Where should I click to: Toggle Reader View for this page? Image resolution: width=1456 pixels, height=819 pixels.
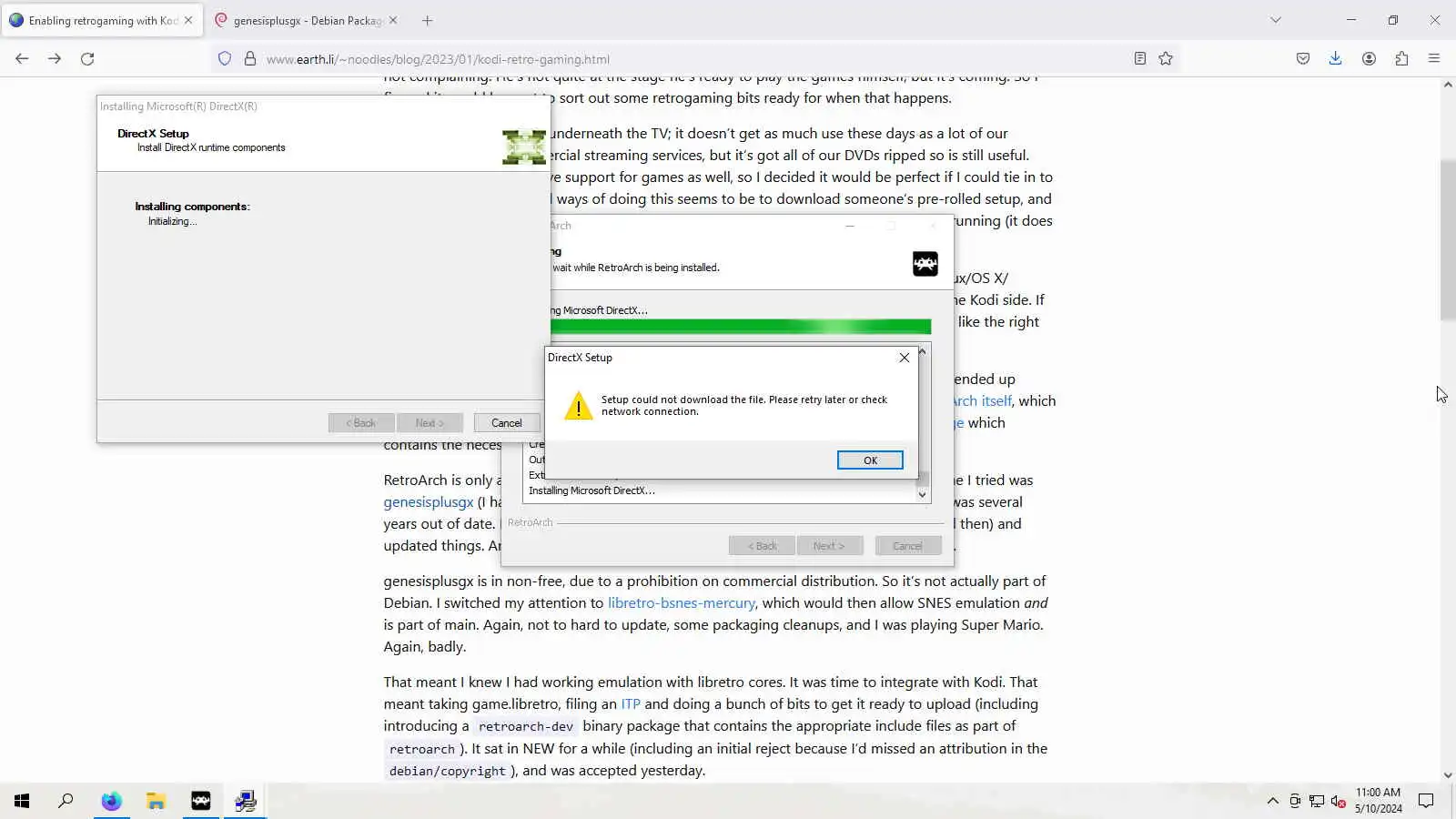tap(1139, 59)
